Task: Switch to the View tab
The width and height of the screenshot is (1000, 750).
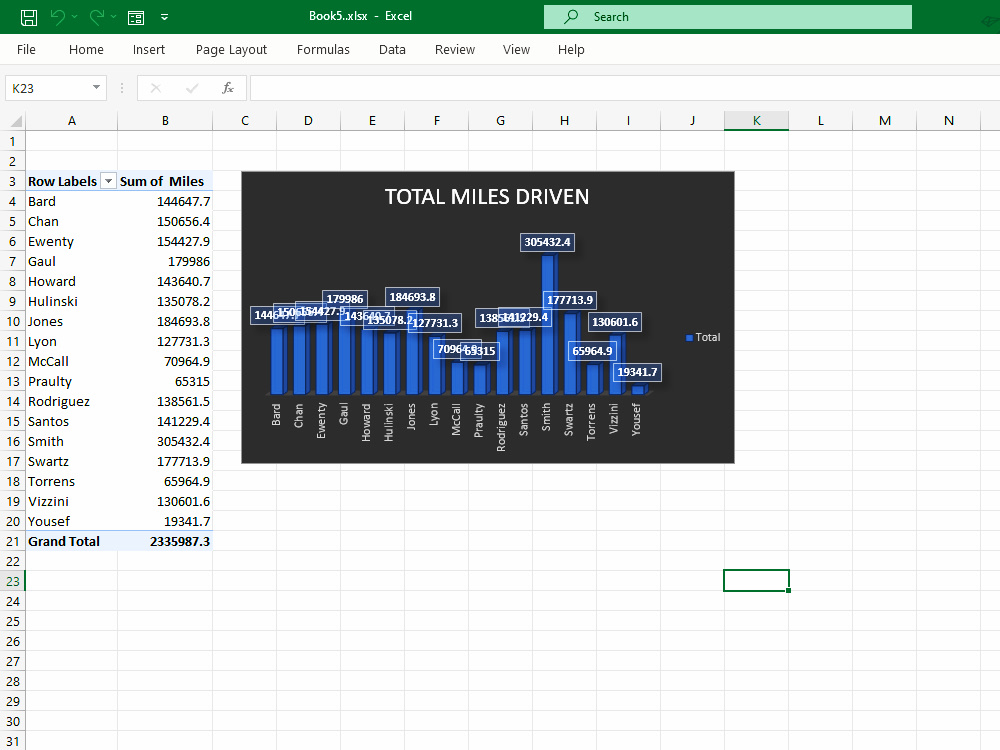Action: pos(516,50)
